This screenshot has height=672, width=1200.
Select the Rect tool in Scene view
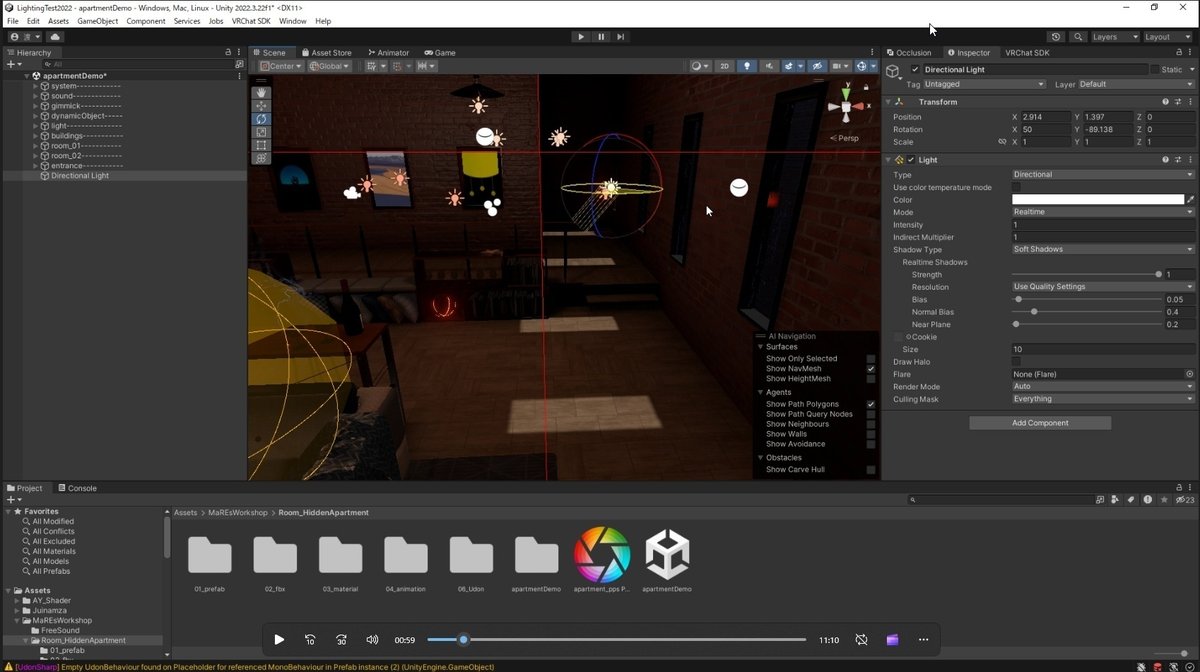262,145
